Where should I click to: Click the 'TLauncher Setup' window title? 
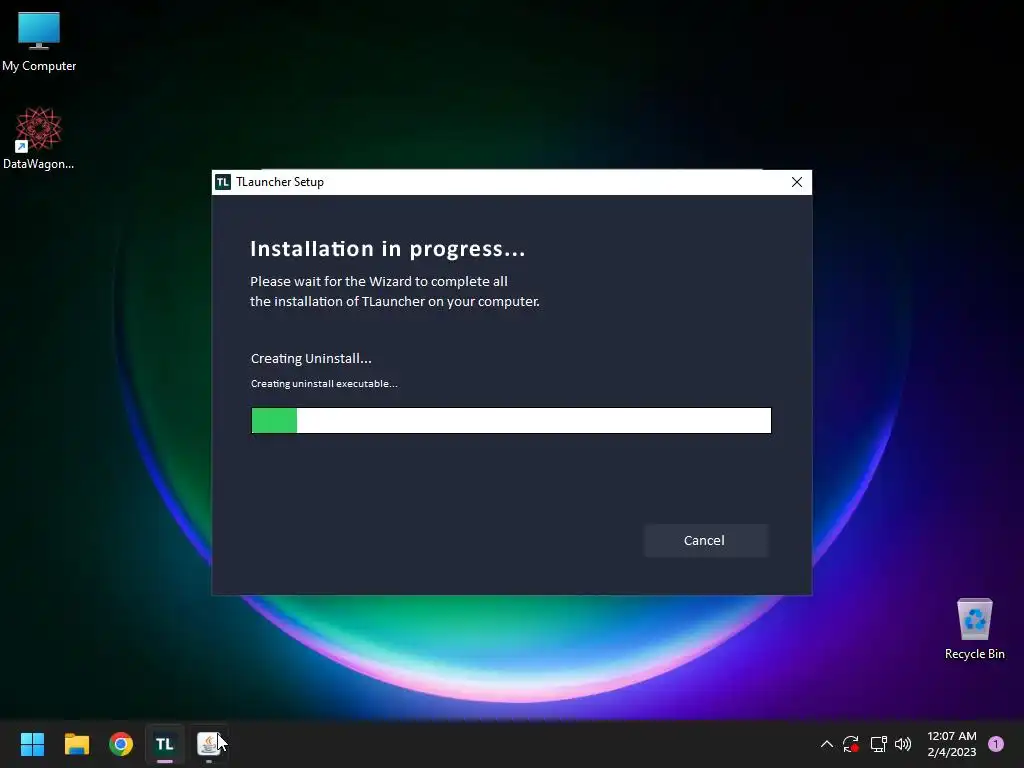tap(280, 182)
